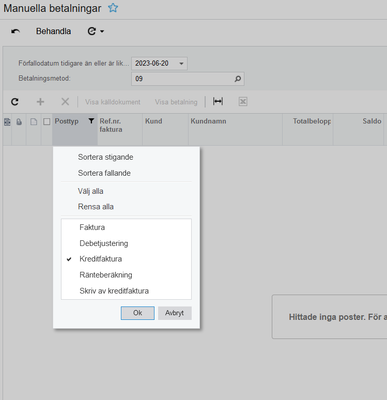387x400 pixels.
Task: Click the Ref.nr. faktura column header
Action: pos(120,129)
